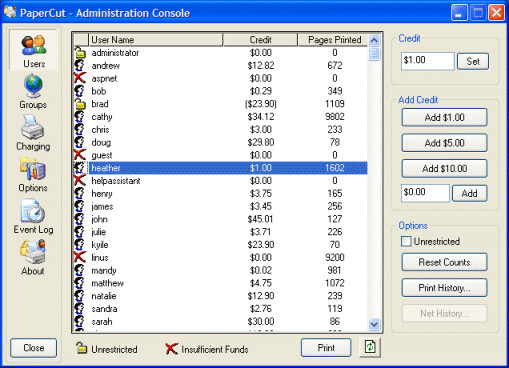Click the user icon beside bob

(79, 91)
